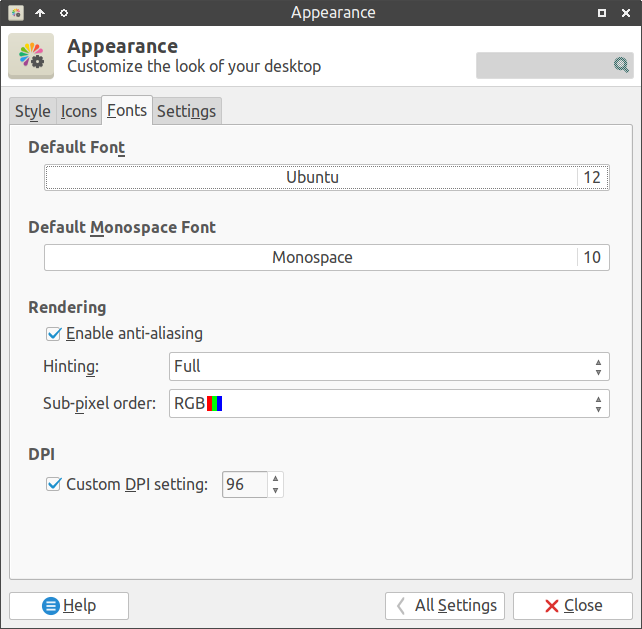The image size is (642, 629).
Task: Click the Appearance color palette icon
Action: click(31, 56)
